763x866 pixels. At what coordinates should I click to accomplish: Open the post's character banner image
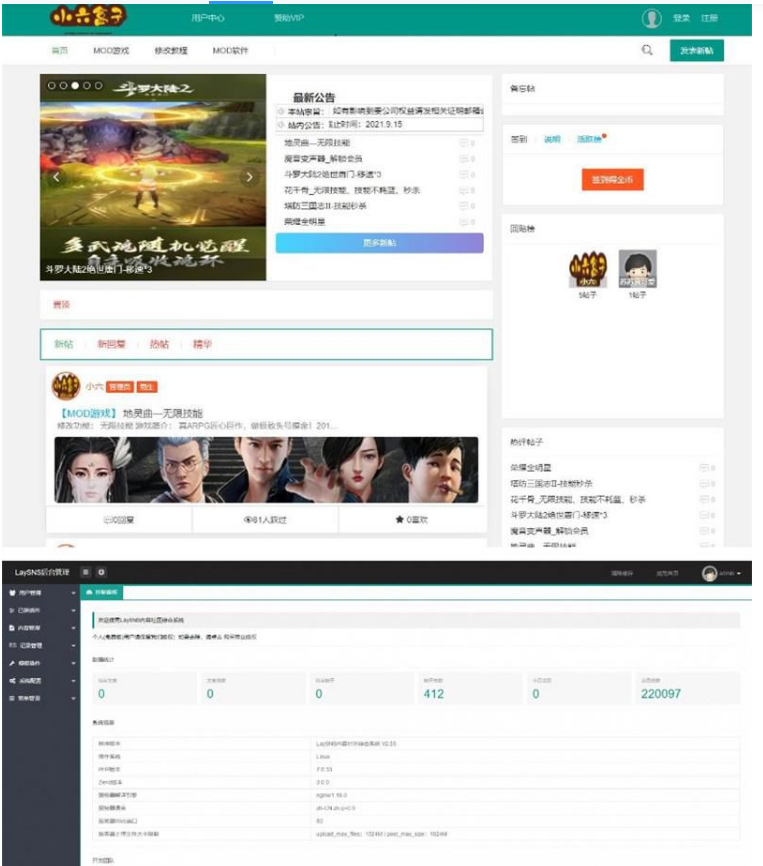click(x=266, y=469)
